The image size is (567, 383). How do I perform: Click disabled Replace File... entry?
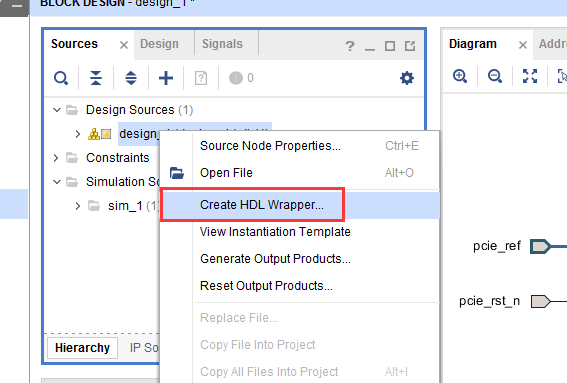(x=300, y=318)
